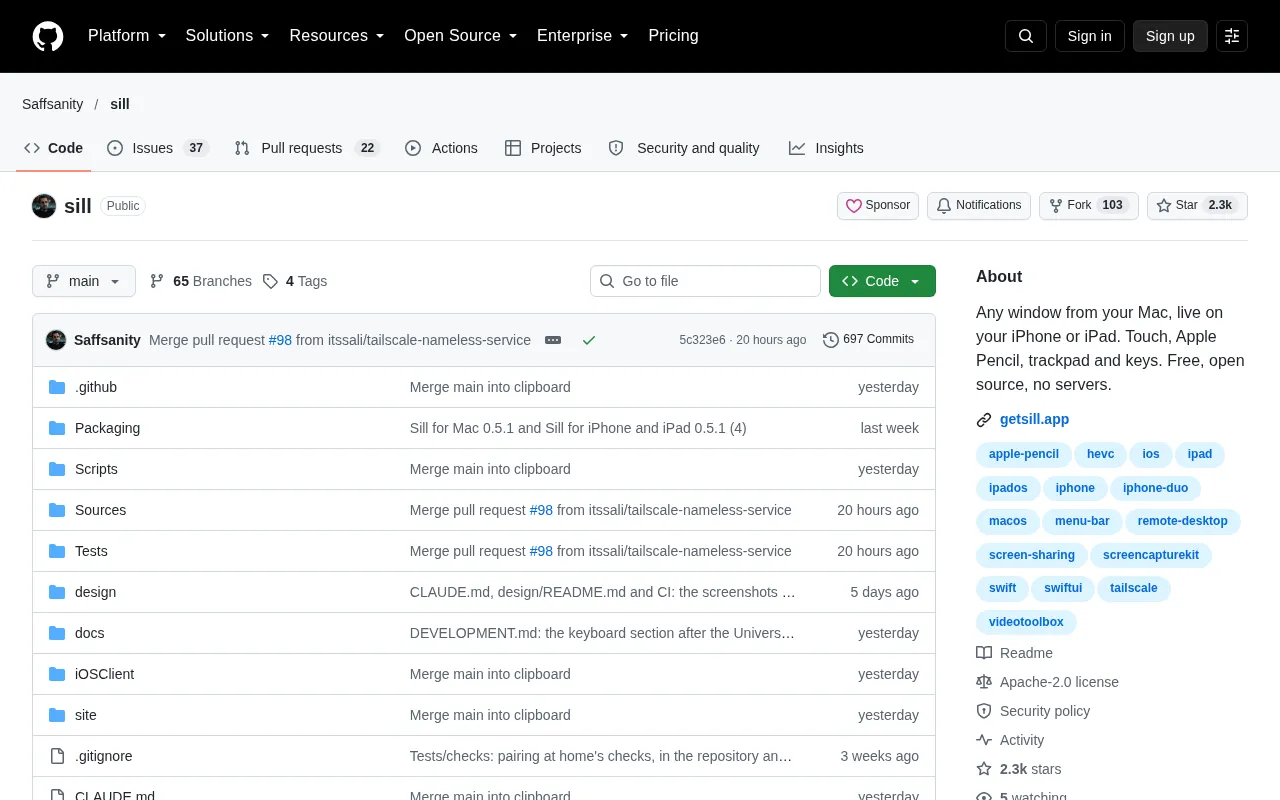Click the getsill.app link icon
The height and width of the screenshot is (800, 1280).
click(x=984, y=420)
